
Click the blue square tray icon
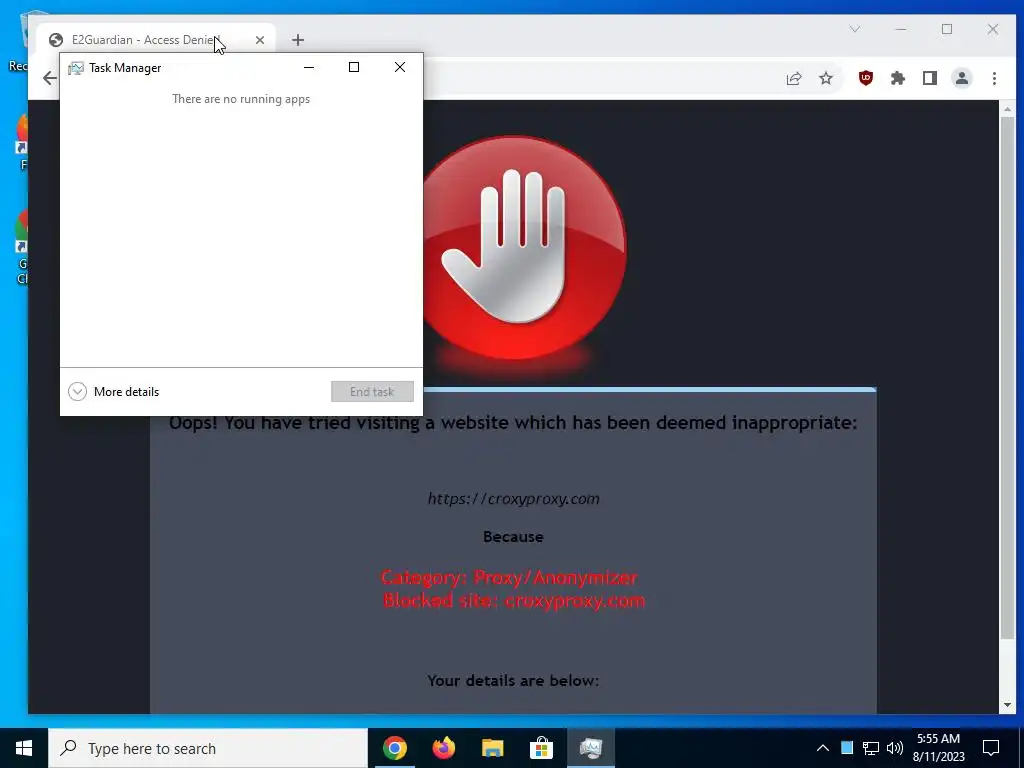(x=847, y=748)
